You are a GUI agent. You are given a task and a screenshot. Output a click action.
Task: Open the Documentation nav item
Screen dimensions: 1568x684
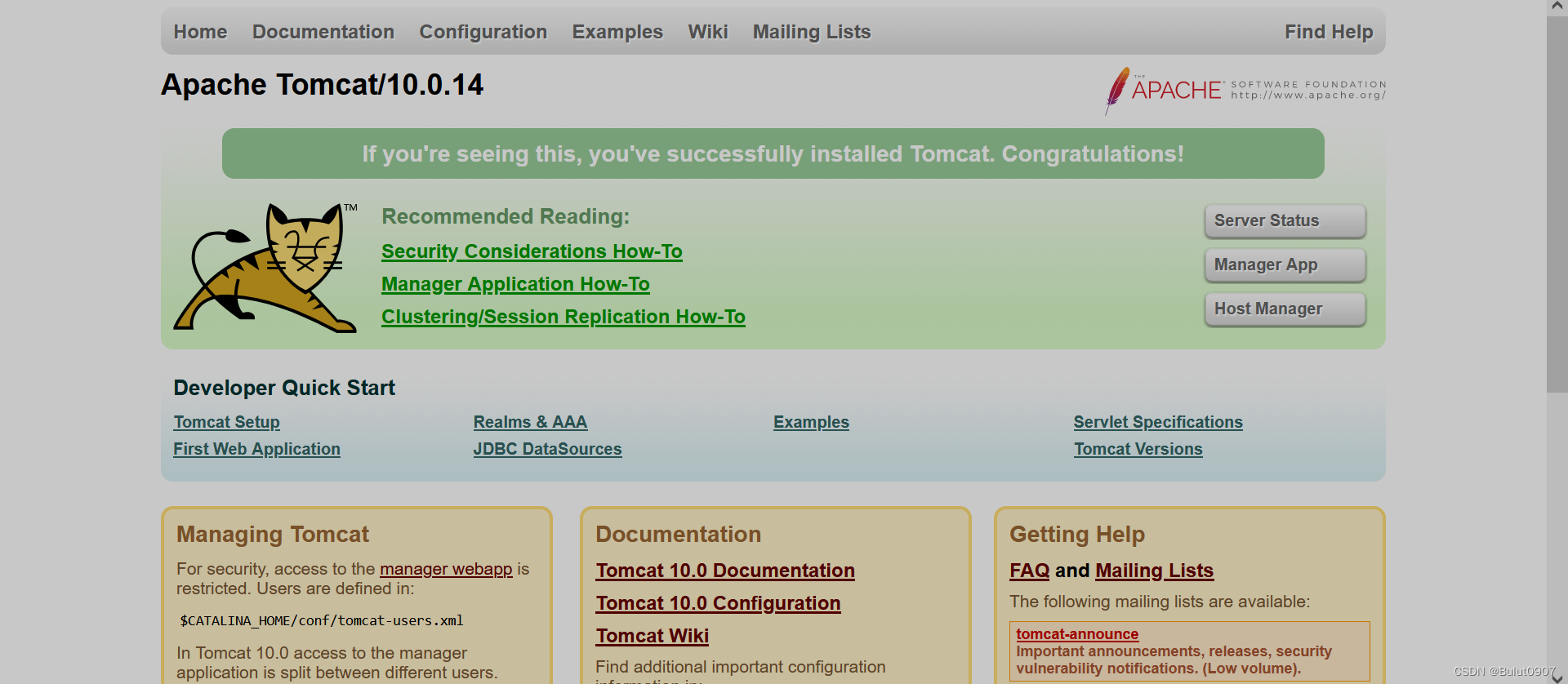[x=323, y=32]
